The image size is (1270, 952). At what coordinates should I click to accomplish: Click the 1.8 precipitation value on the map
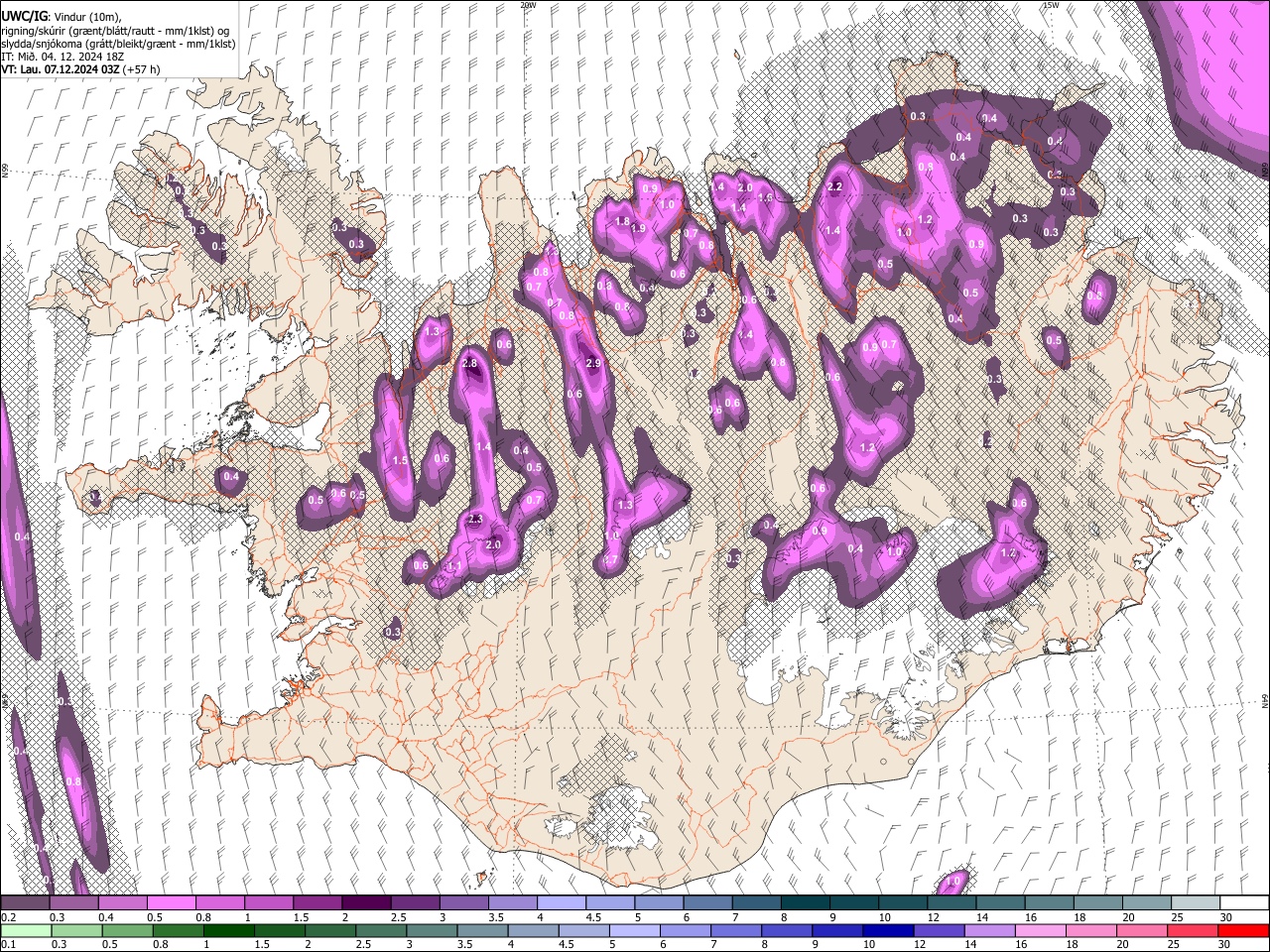[x=623, y=221]
